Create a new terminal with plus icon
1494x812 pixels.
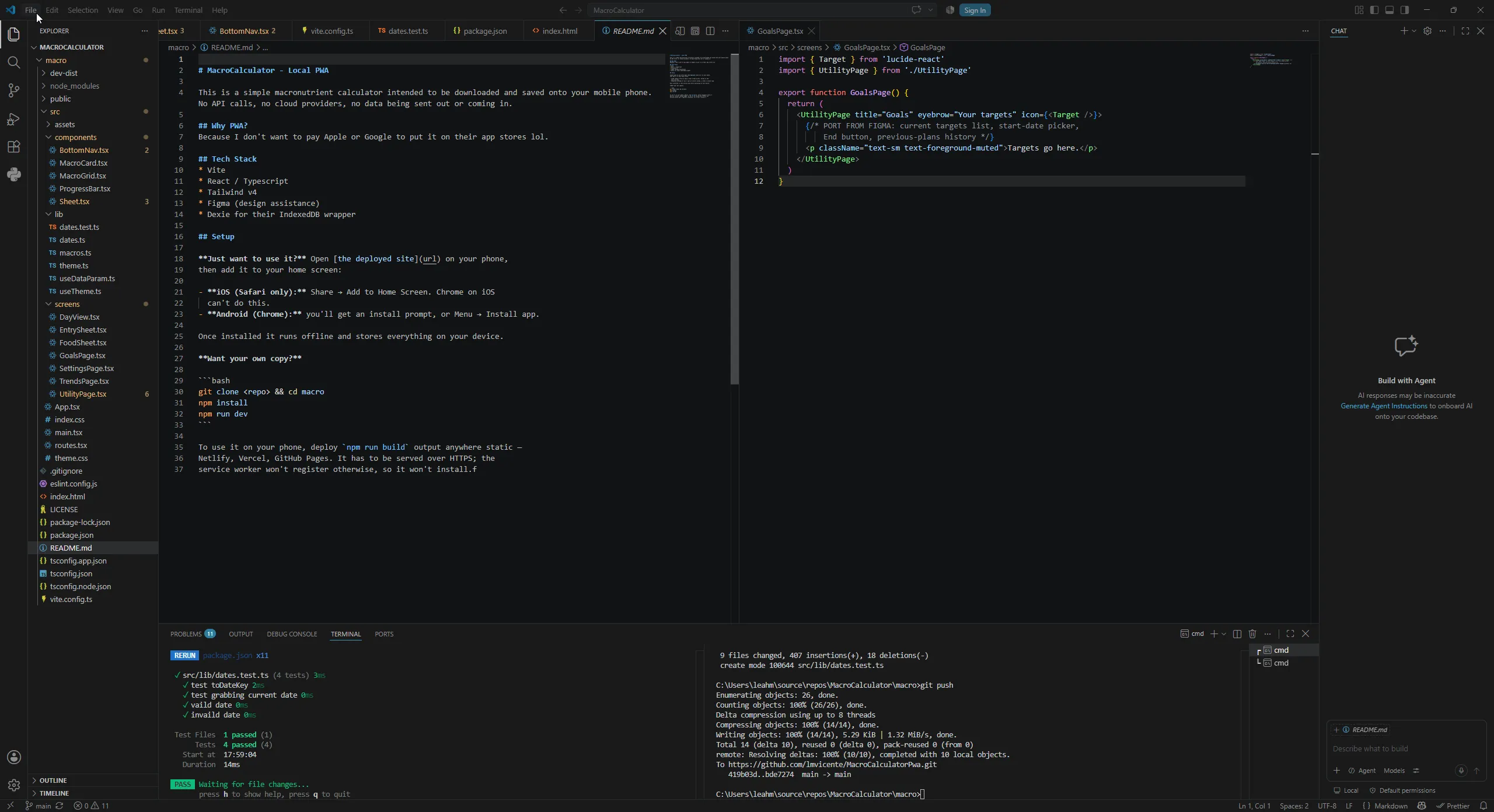click(1214, 633)
